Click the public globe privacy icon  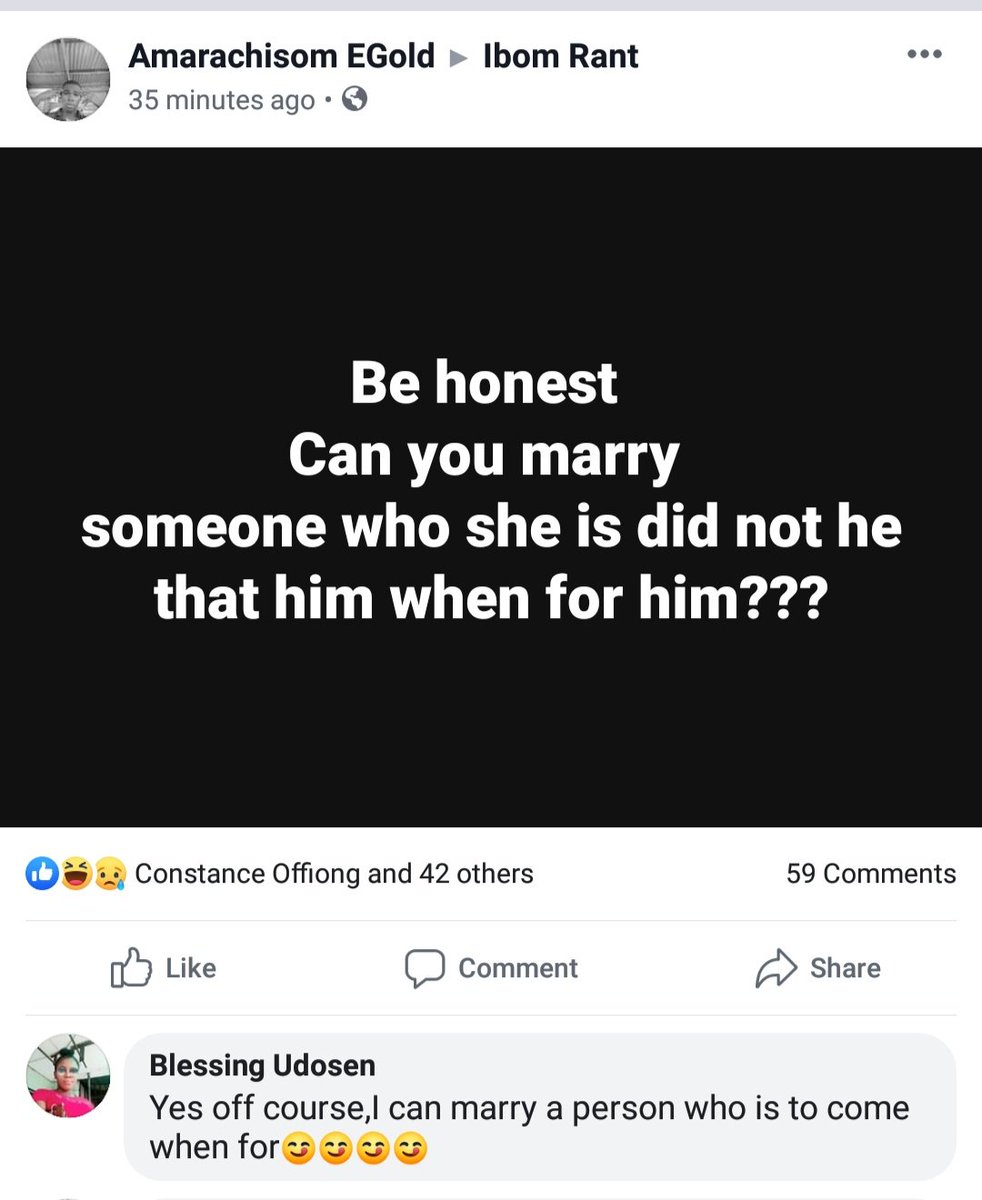coord(354,99)
